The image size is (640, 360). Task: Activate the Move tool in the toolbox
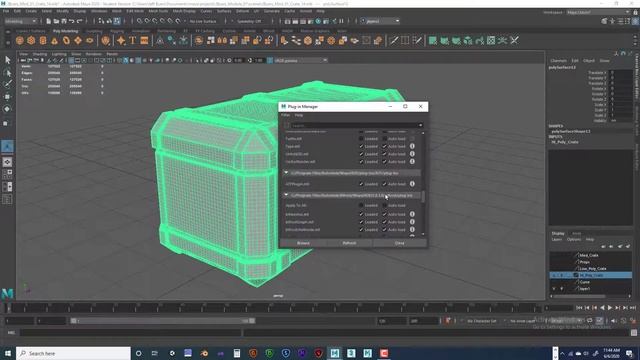pos(7,97)
